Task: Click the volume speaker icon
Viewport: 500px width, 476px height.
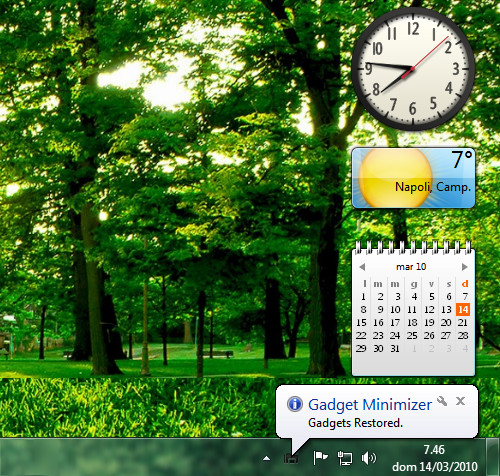Action: [x=368, y=458]
